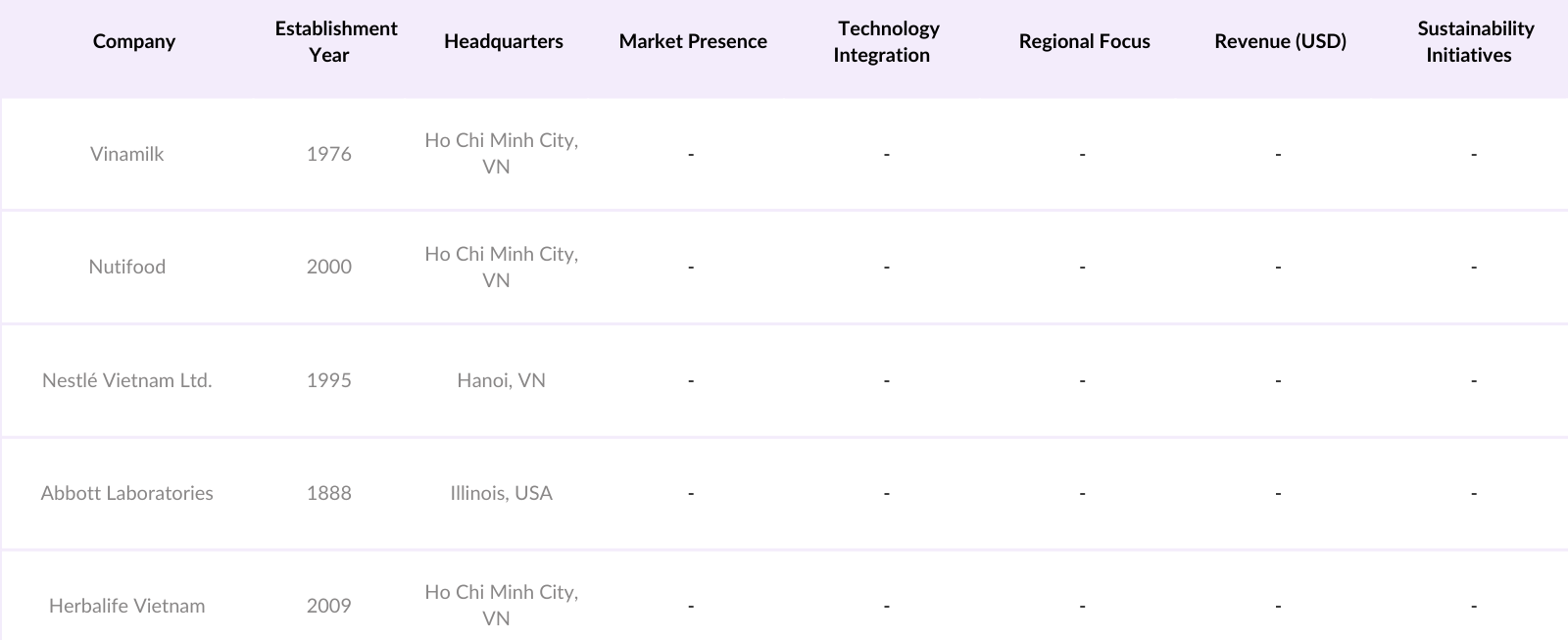Screen dimensions: 1568x640
Task: Select the Establishment Year column header
Action: click(335, 41)
